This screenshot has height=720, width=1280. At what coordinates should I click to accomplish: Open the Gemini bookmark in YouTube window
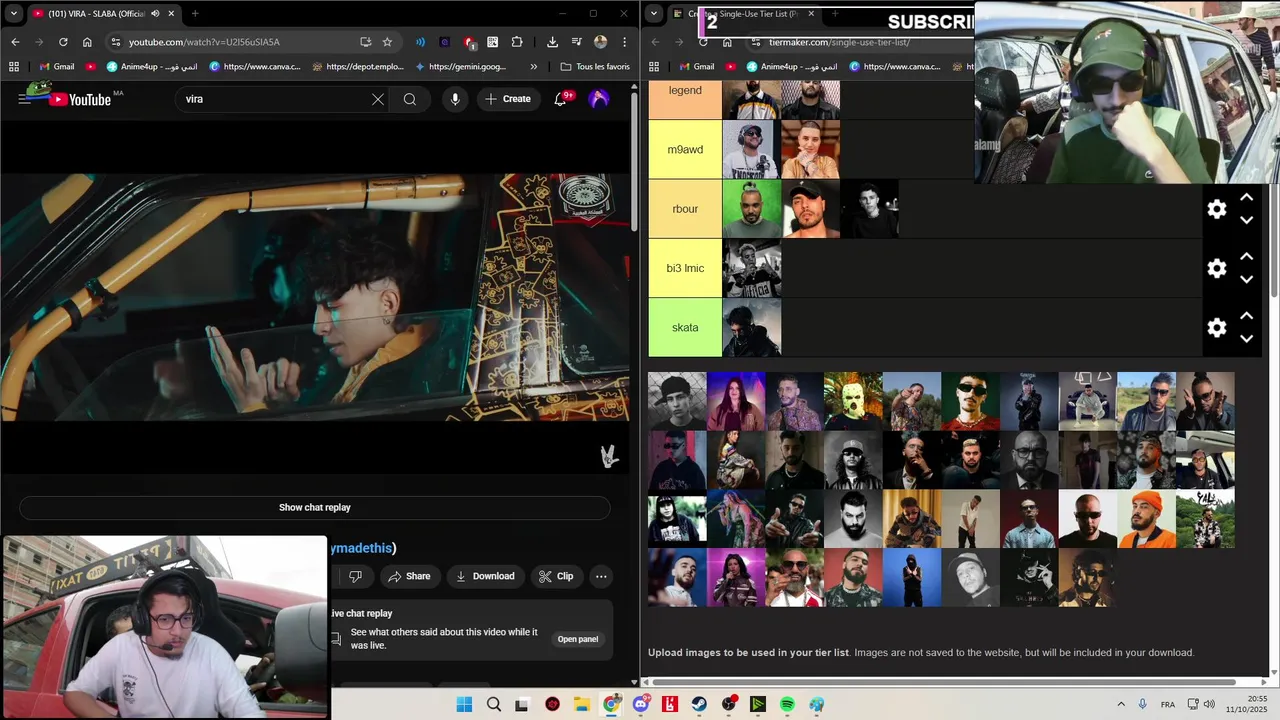[x=459, y=67]
